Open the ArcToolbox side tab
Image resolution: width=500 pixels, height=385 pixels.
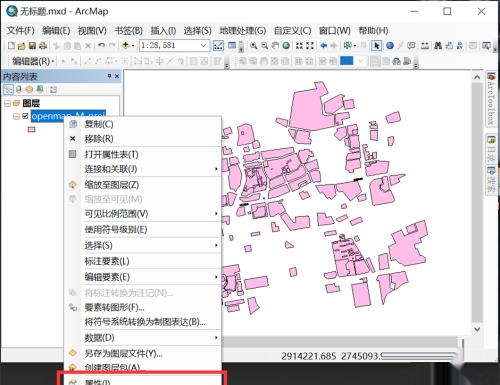point(491,99)
